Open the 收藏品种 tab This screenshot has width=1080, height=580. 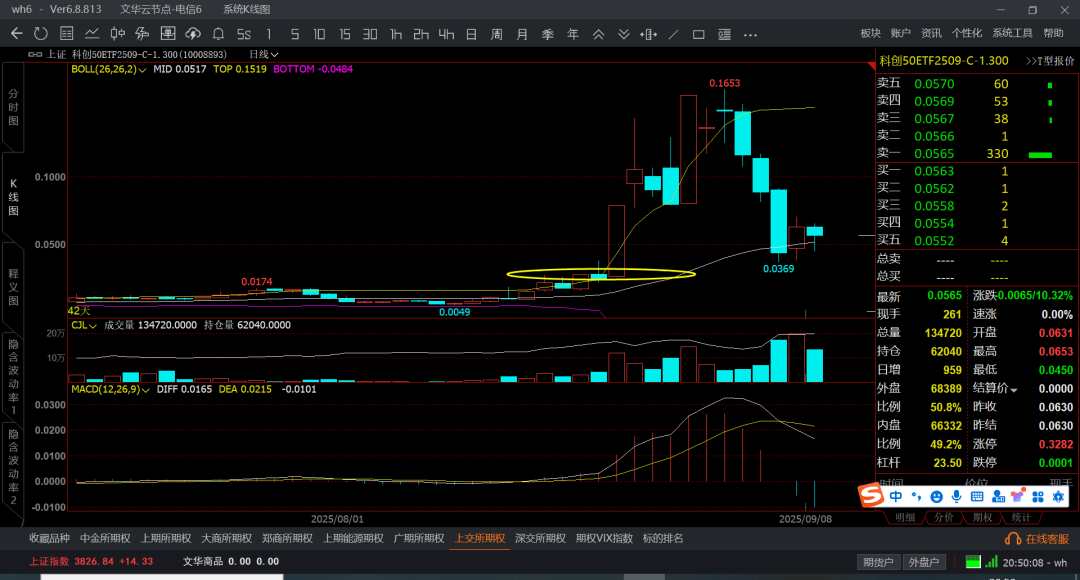[49, 539]
